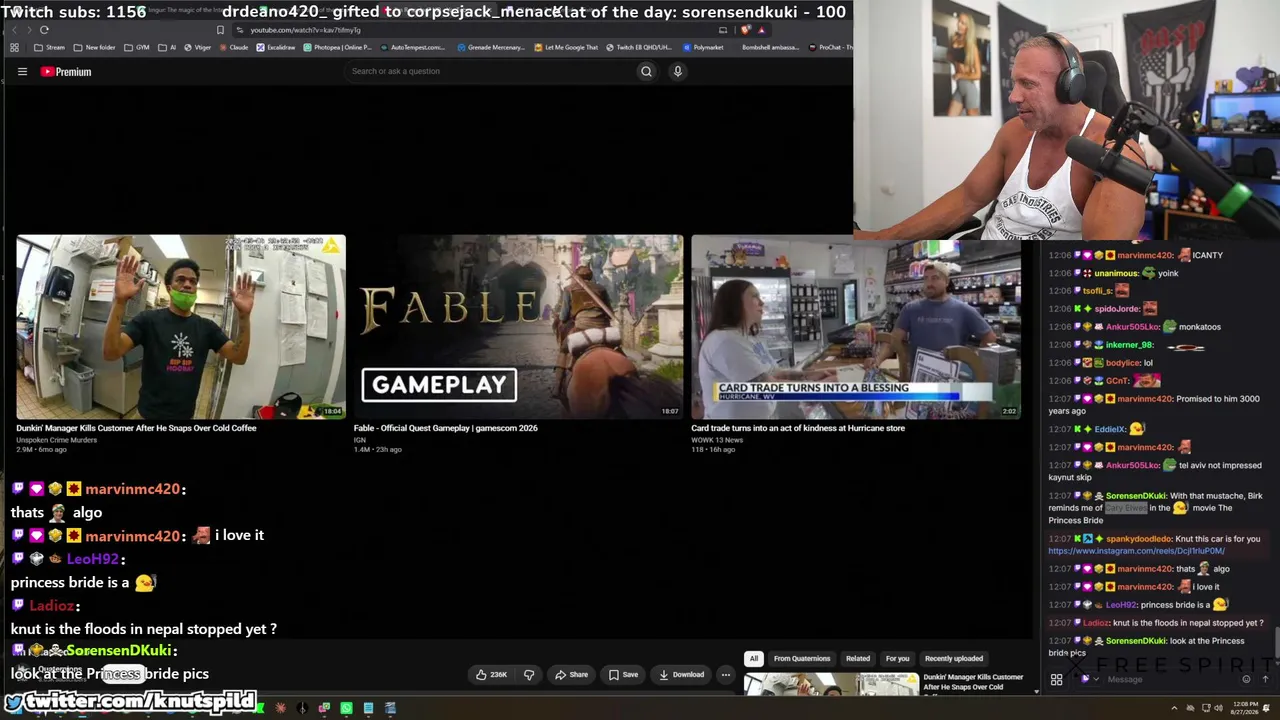
Task: Open the AI bookmark folder
Action: pyautogui.click(x=167, y=47)
